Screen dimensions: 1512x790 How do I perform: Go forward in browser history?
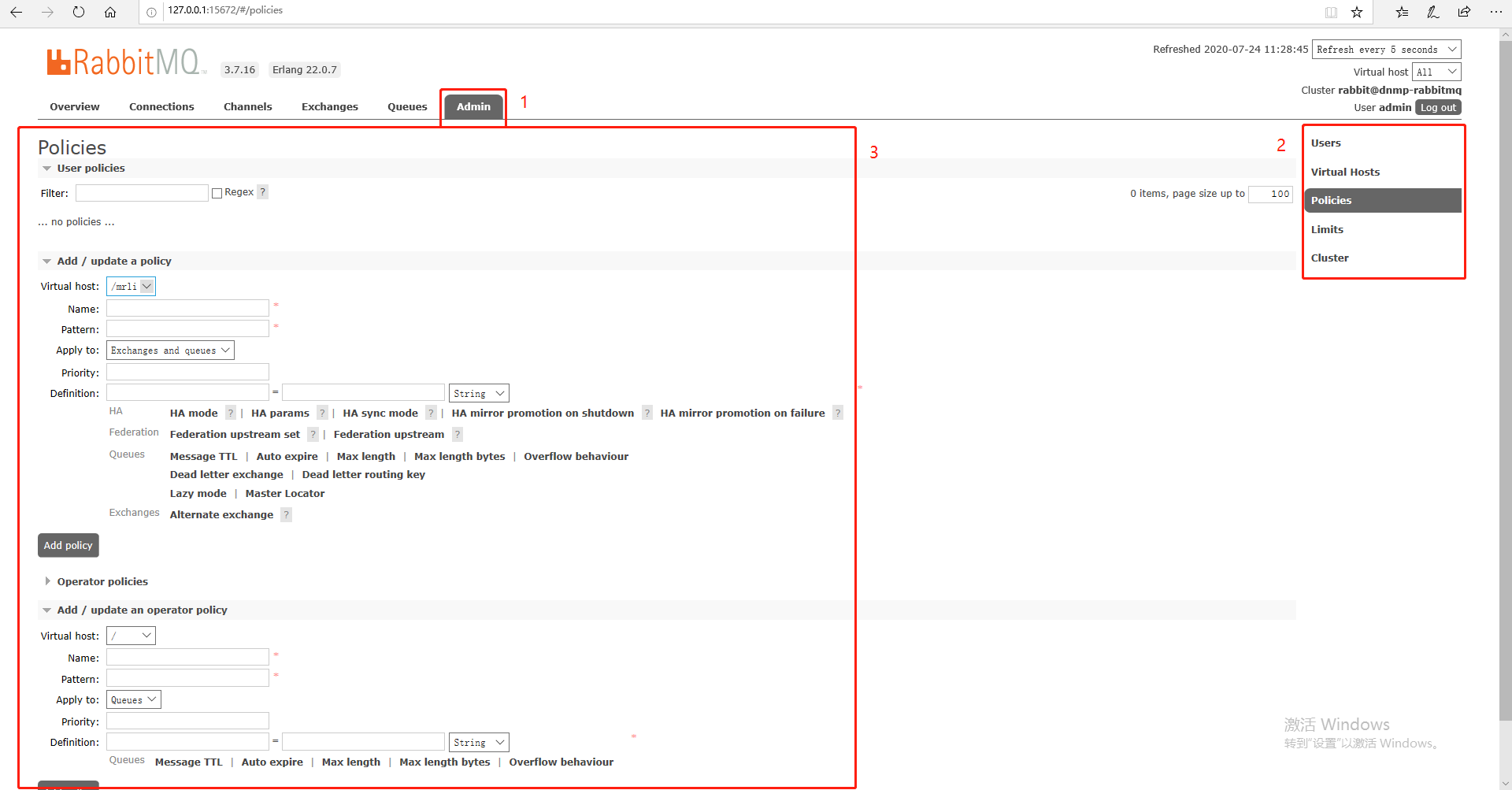47,12
